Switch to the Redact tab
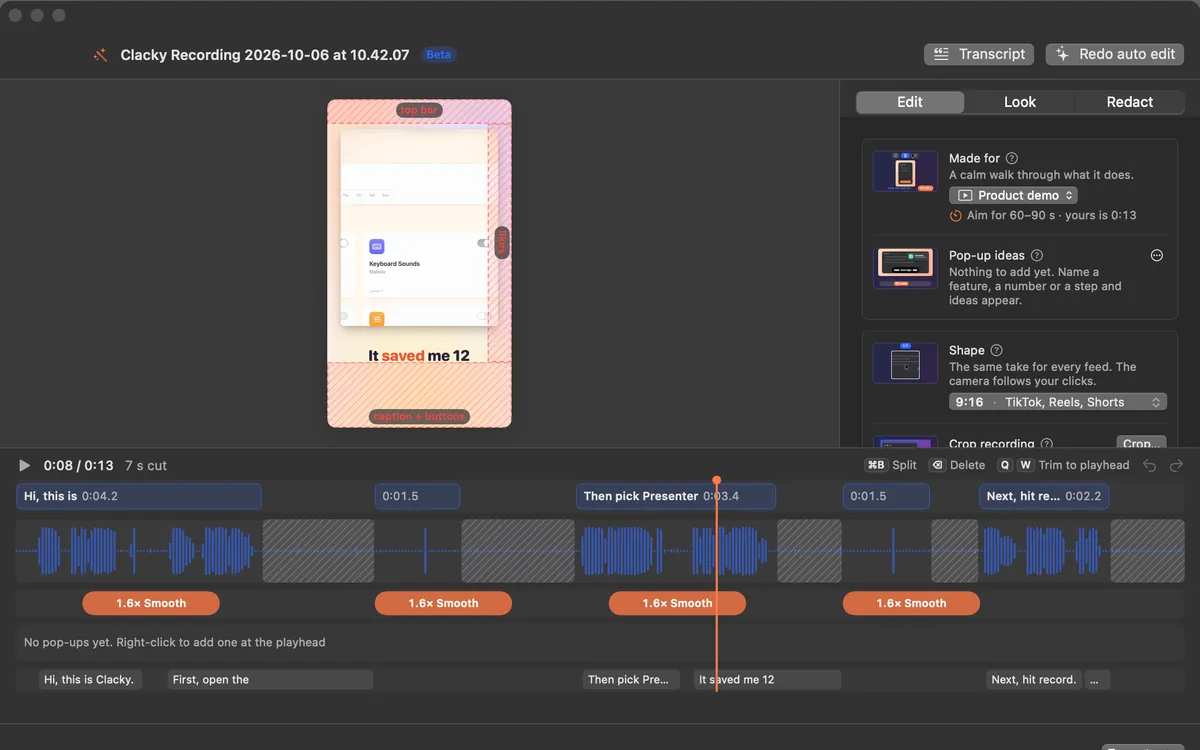1200x750 pixels. tap(1130, 102)
